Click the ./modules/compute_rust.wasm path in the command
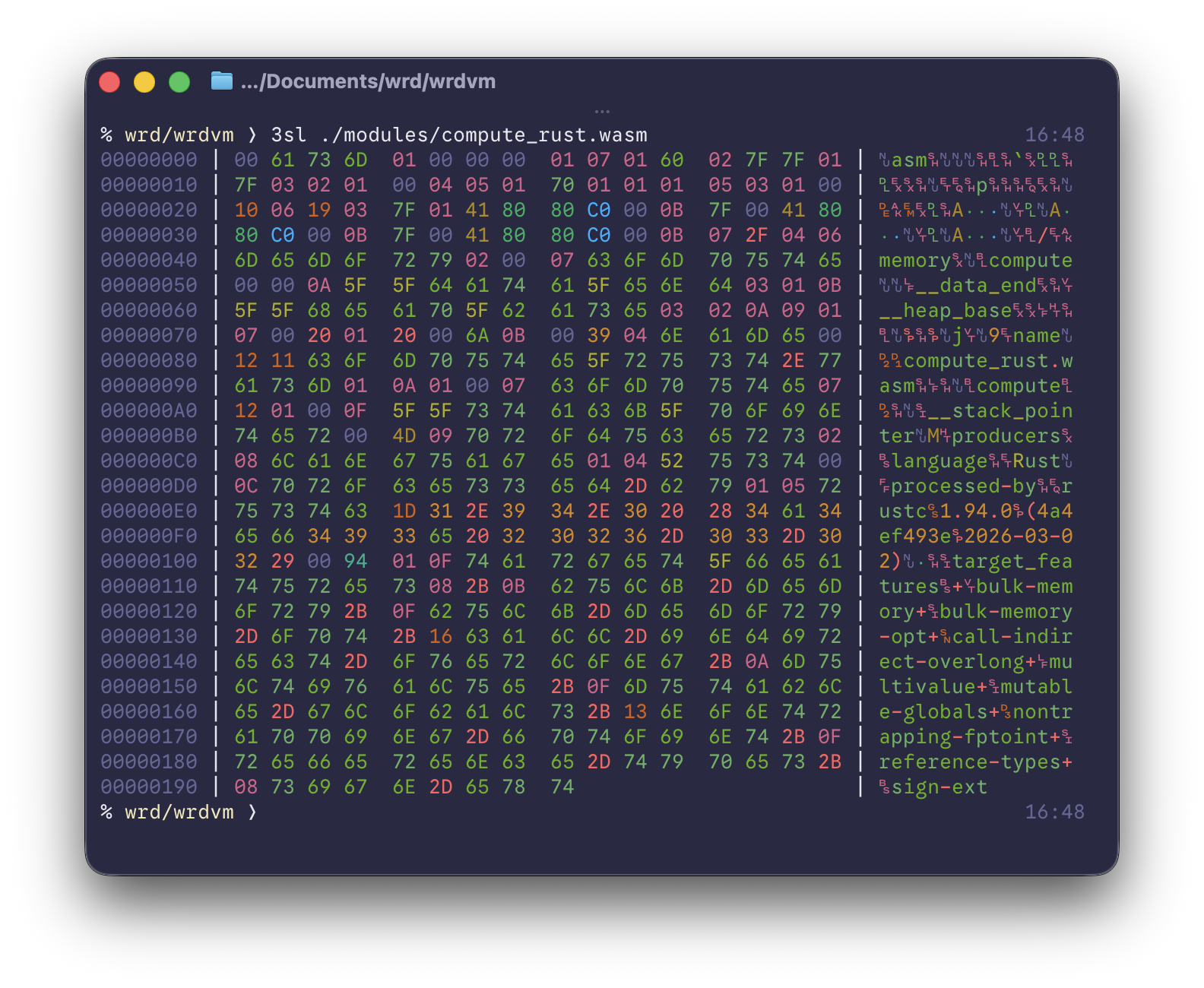This screenshot has width=1204, height=988. pos(484,135)
